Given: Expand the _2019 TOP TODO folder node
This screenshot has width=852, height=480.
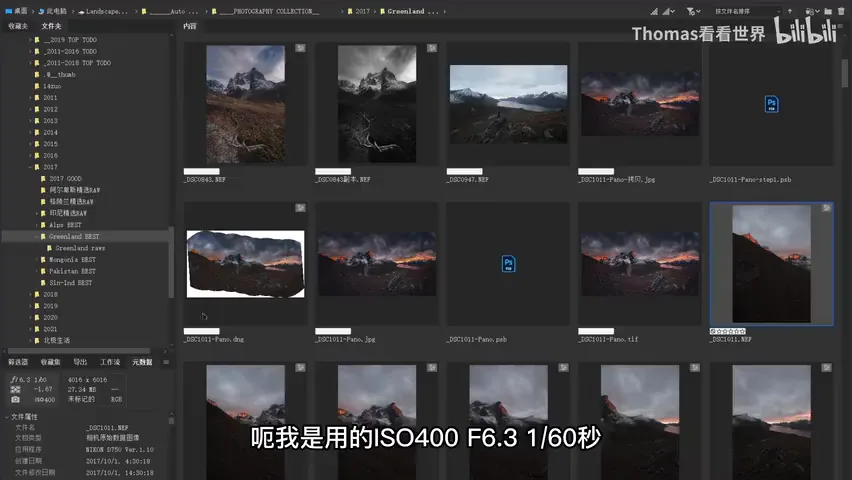Looking at the screenshot, I should [30, 40].
